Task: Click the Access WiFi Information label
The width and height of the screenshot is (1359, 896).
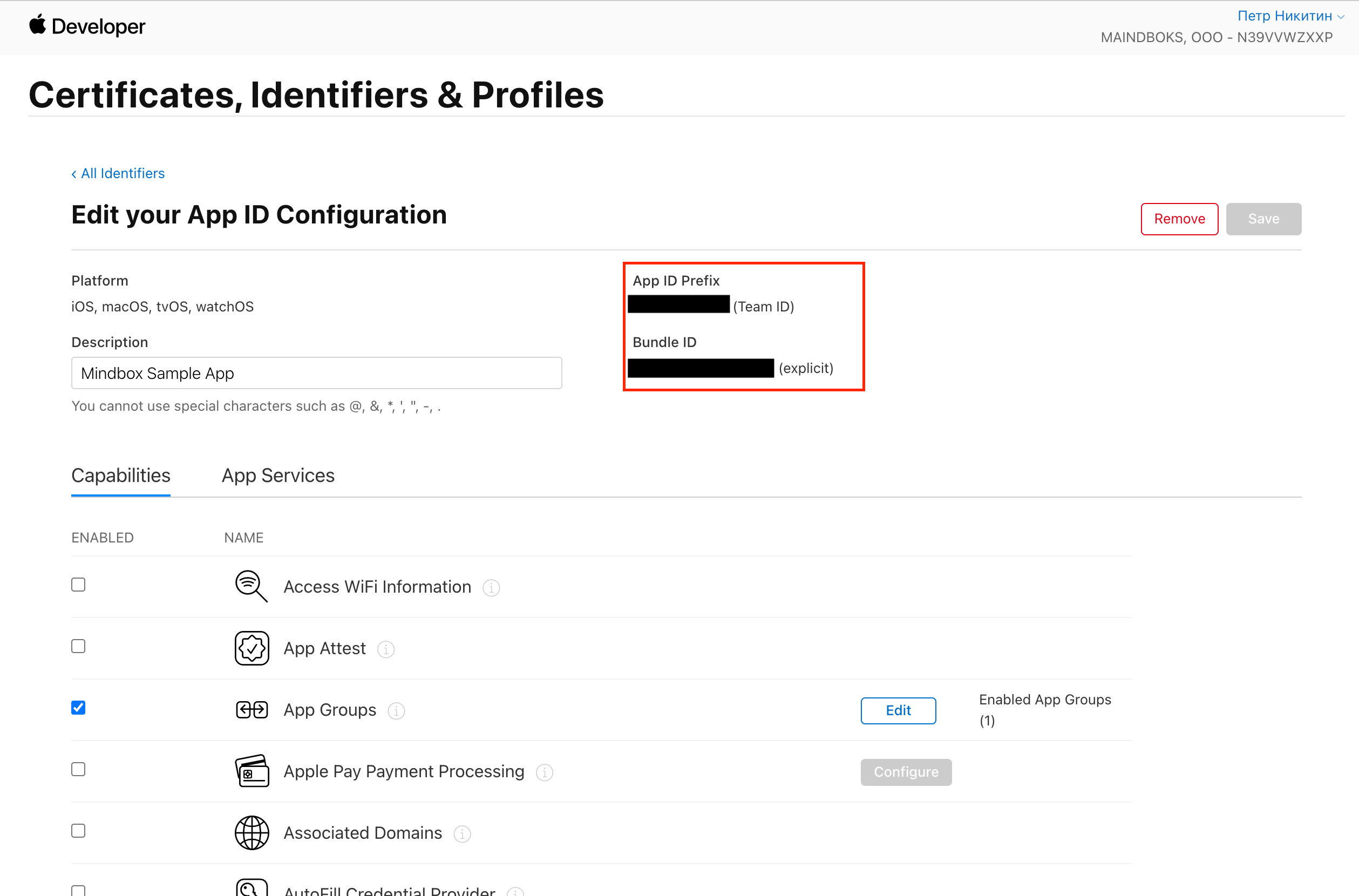Action: pos(377,587)
